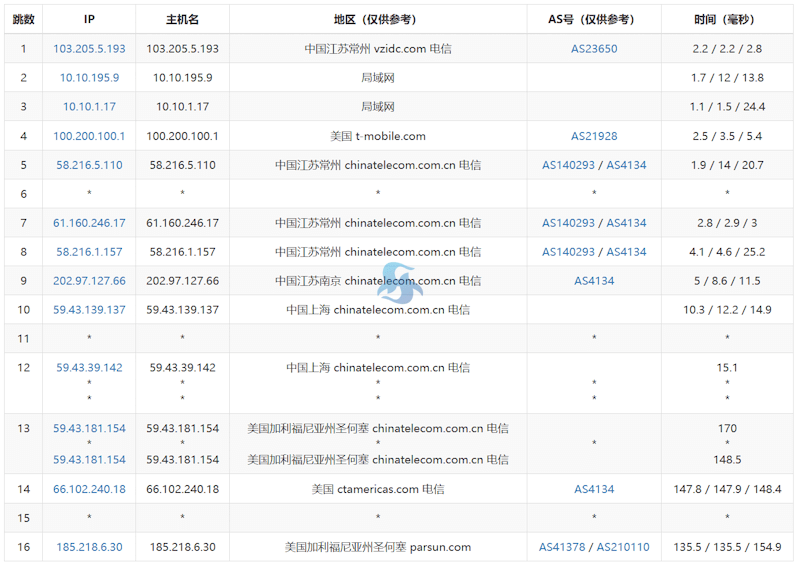Select region text 美国 ctamericas.com 电信
The height and width of the screenshot is (566, 800).
[378, 489]
